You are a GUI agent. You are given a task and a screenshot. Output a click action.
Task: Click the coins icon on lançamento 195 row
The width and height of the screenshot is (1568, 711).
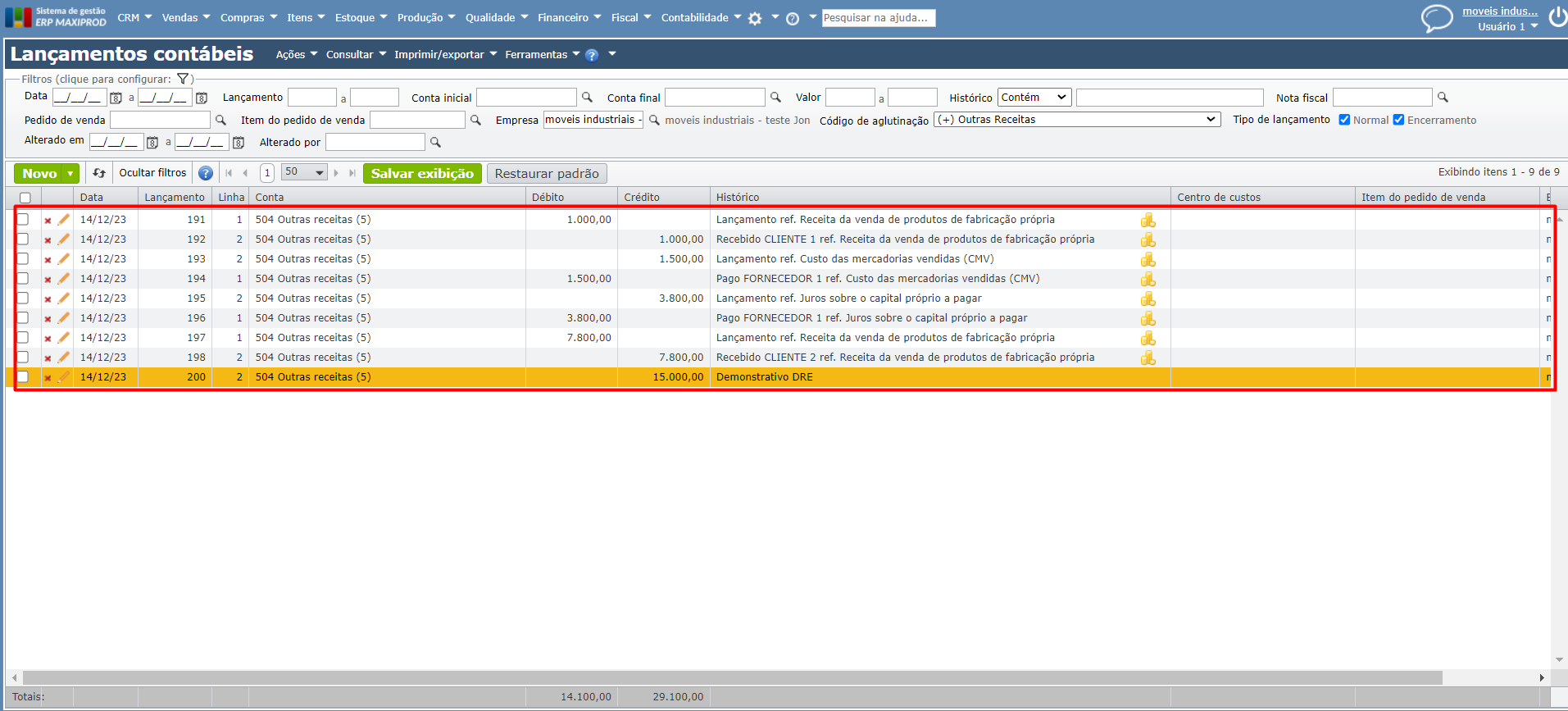[x=1148, y=299]
